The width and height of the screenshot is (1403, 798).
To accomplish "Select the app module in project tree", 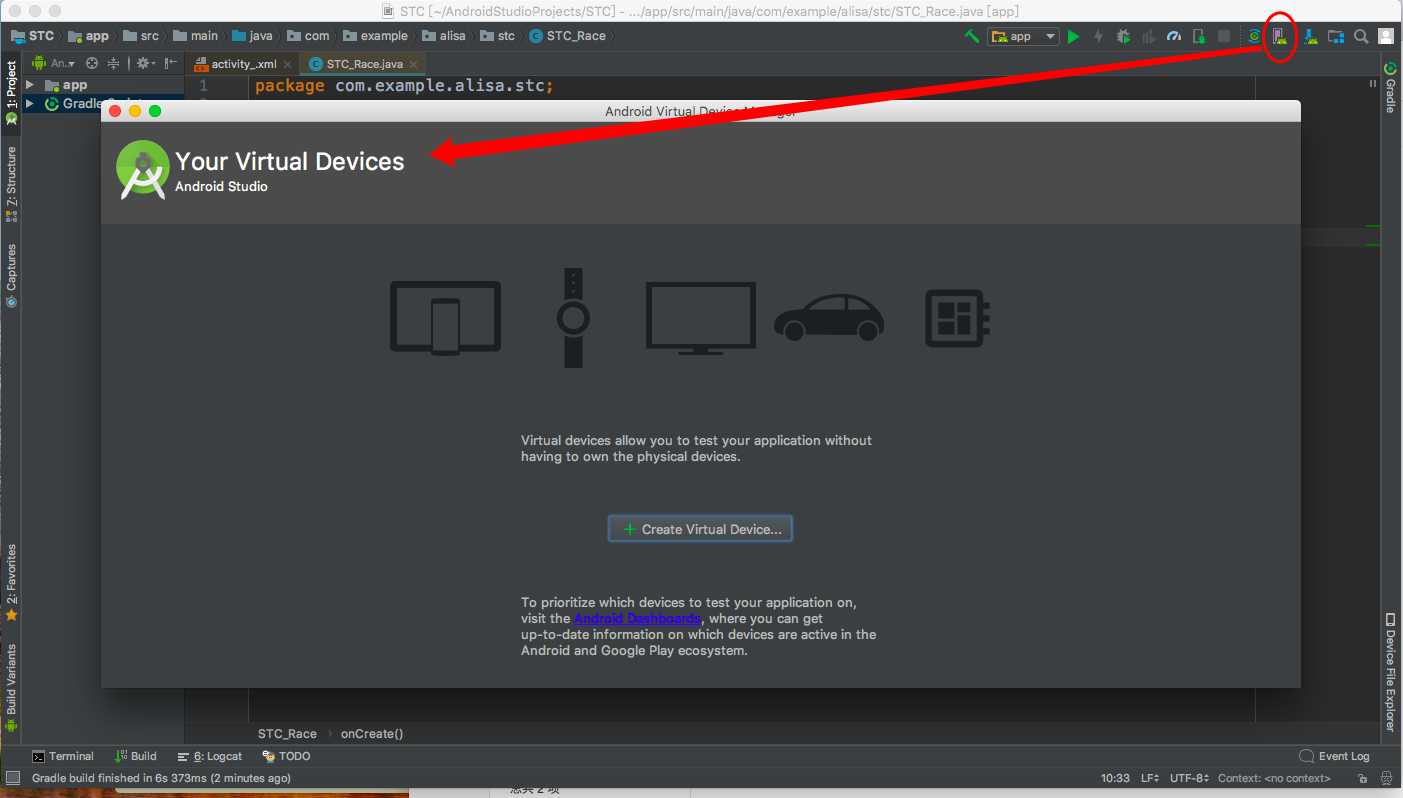I will pyautogui.click(x=66, y=85).
